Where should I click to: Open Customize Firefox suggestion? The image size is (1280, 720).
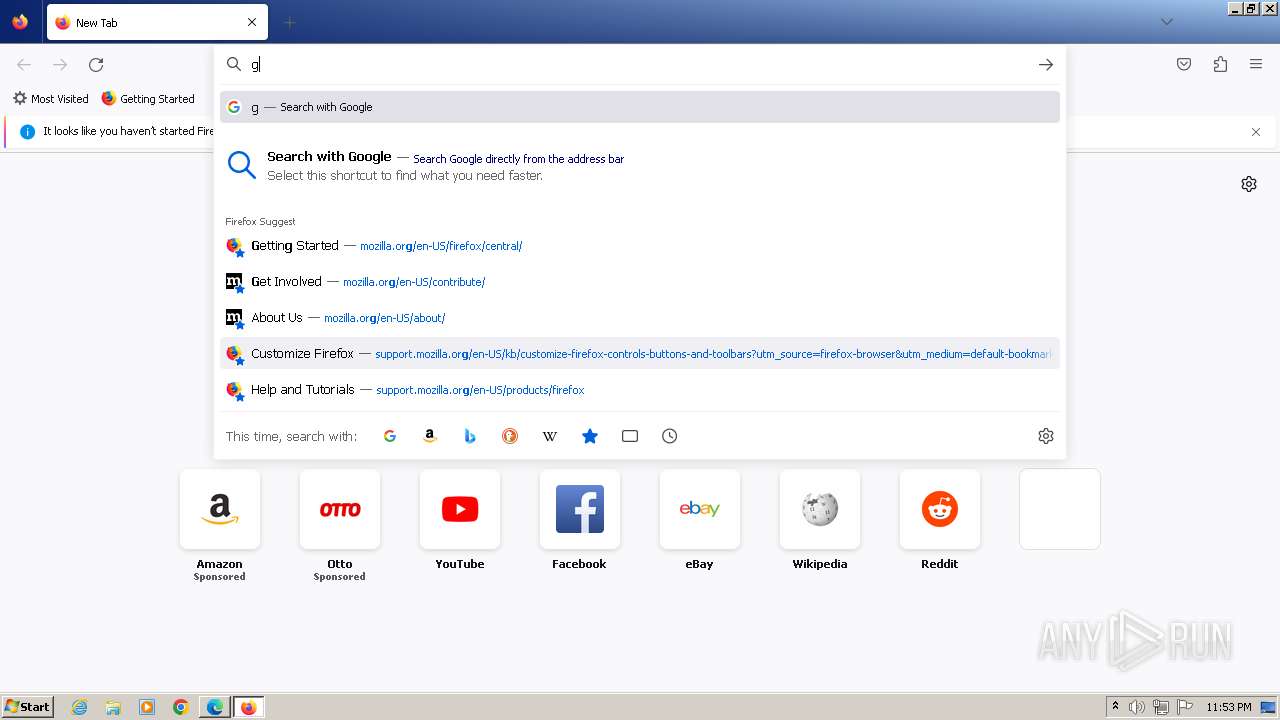640,354
